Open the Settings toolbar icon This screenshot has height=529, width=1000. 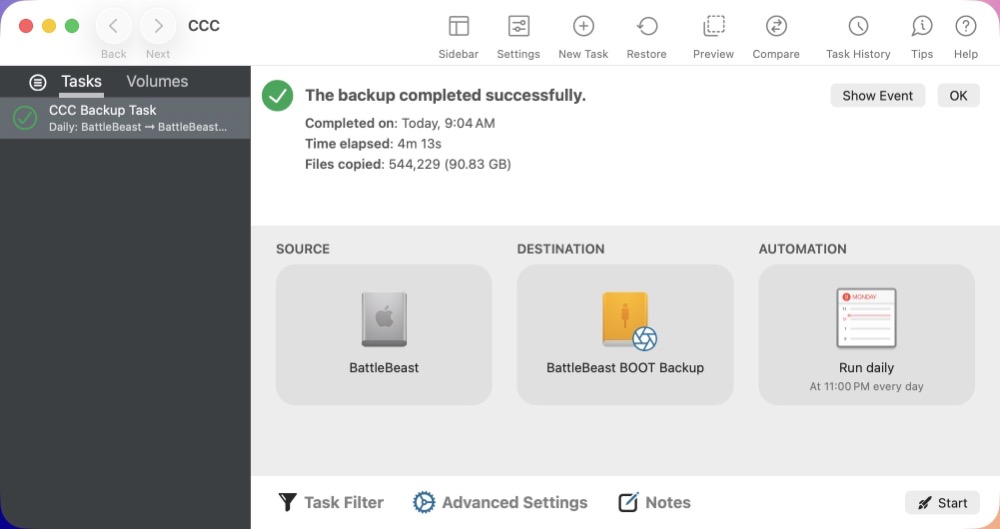(x=518, y=26)
